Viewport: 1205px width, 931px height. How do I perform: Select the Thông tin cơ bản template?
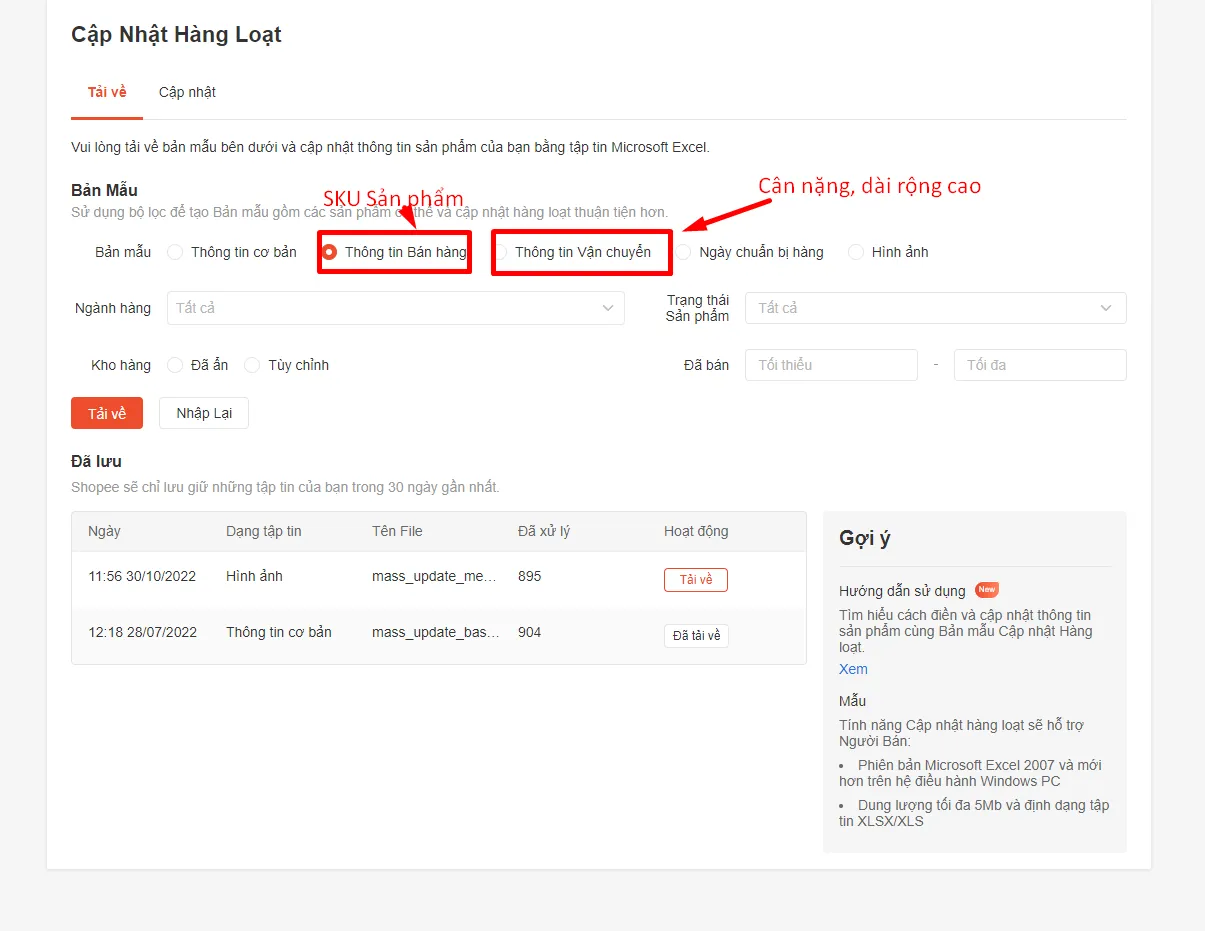pos(232,252)
